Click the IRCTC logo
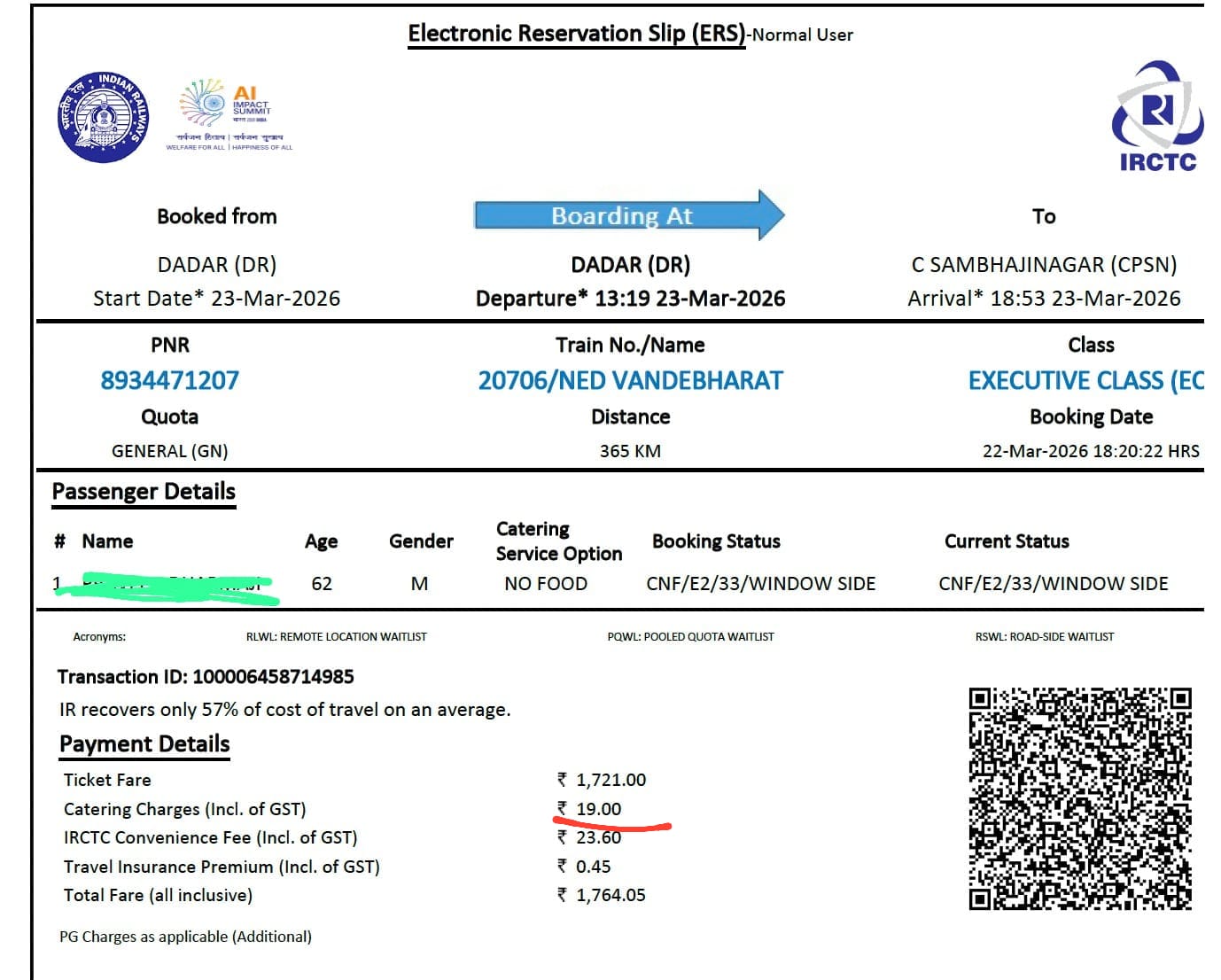This screenshot has width=1221, height=980. [x=1157, y=117]
